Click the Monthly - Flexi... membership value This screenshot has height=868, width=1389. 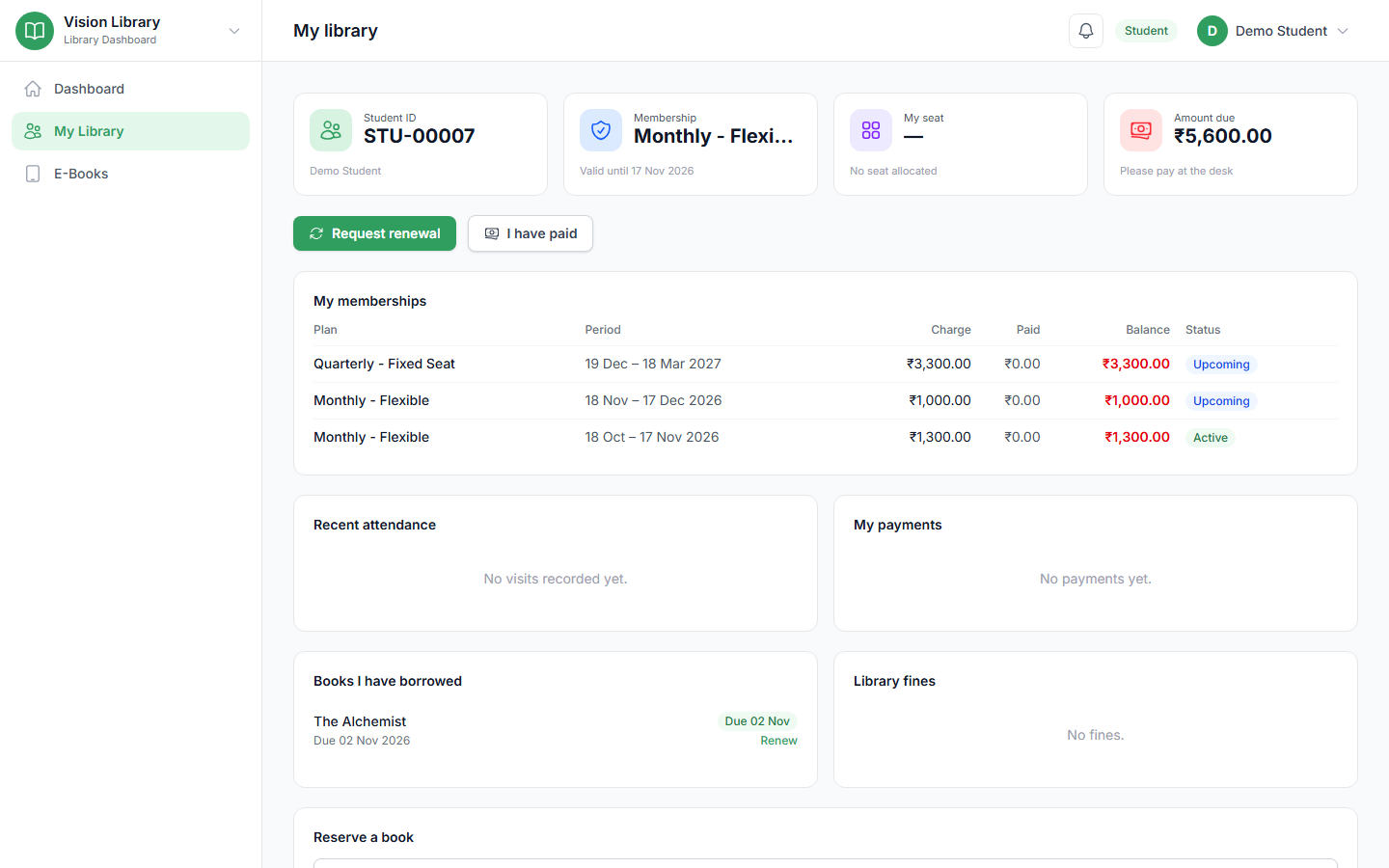coord(714,136)
